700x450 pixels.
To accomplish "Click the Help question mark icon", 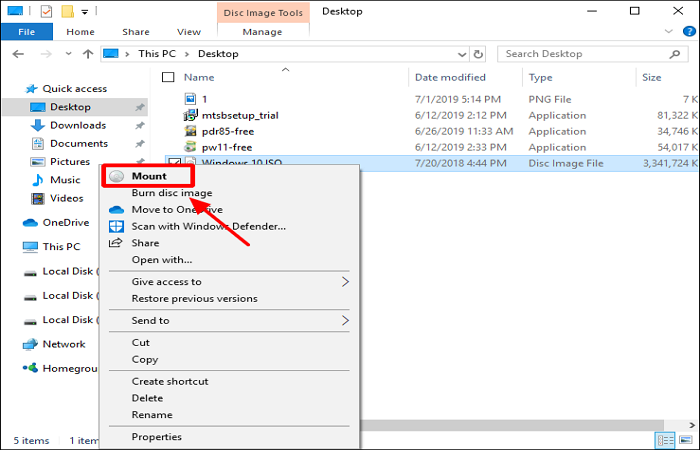I will pyautogui.click(x=689, y=31).
